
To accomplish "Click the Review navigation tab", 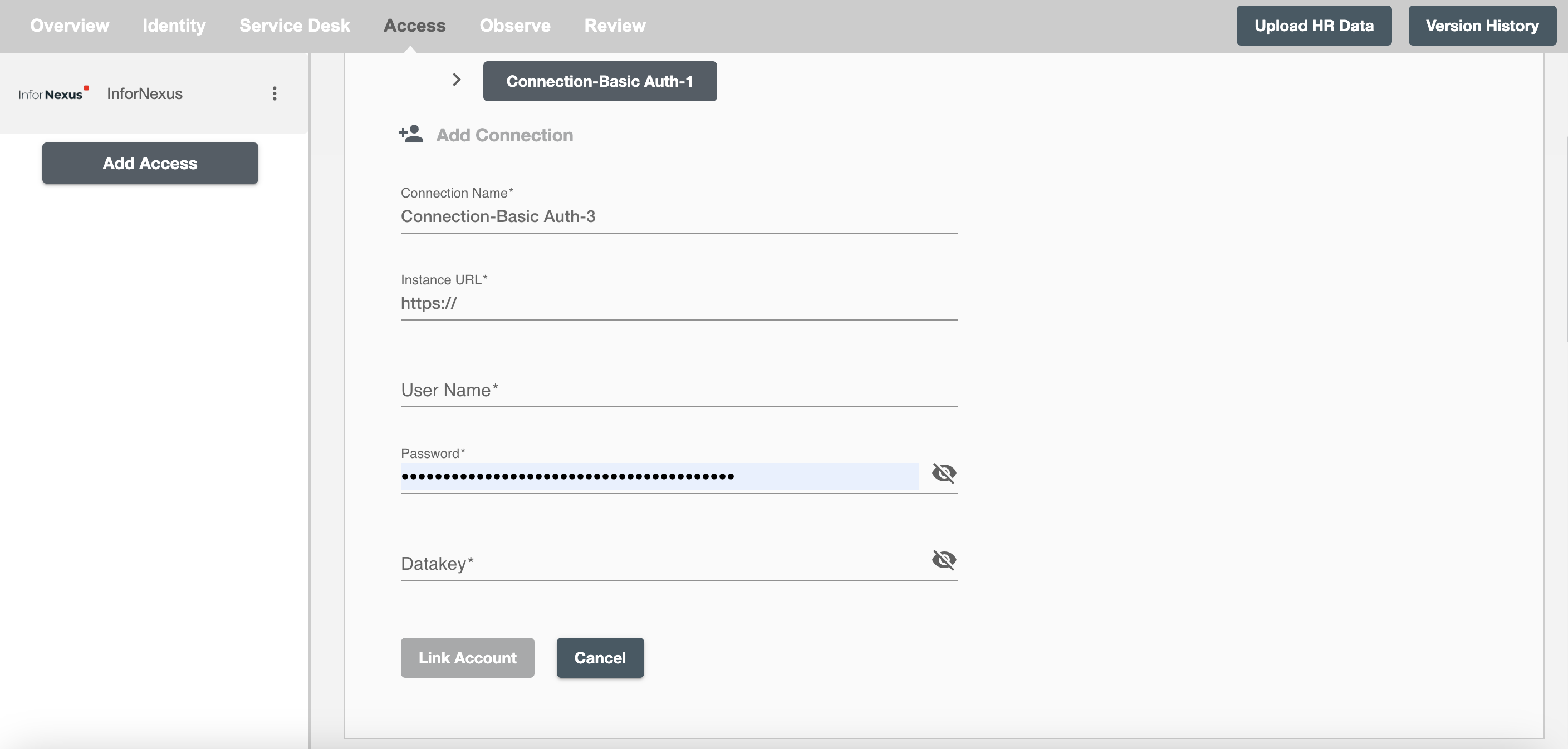I will coord(614,25).
